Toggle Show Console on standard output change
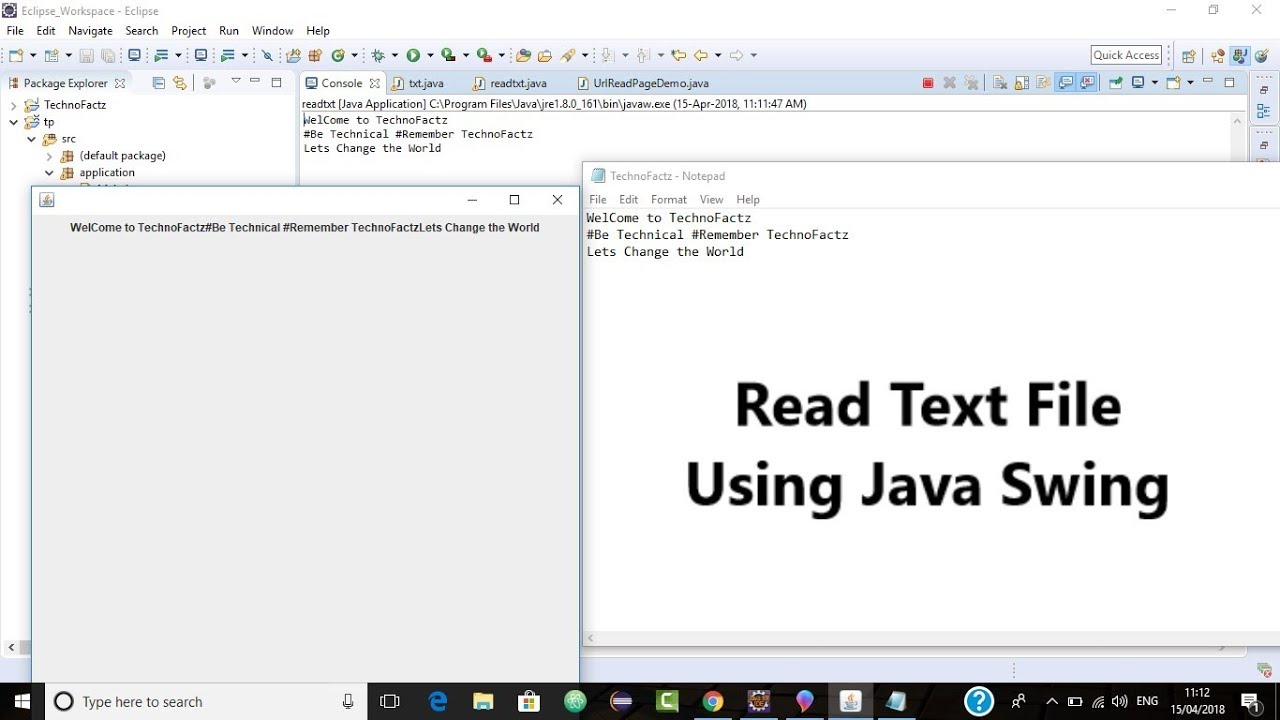 click(x=1066, y=83)
